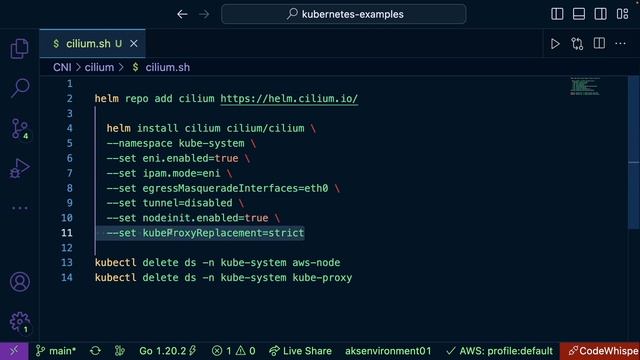The height and width of the screenshot is (360, 640).
Task: Synchronize changes in status bar
Action: click(x=96, y=351)
